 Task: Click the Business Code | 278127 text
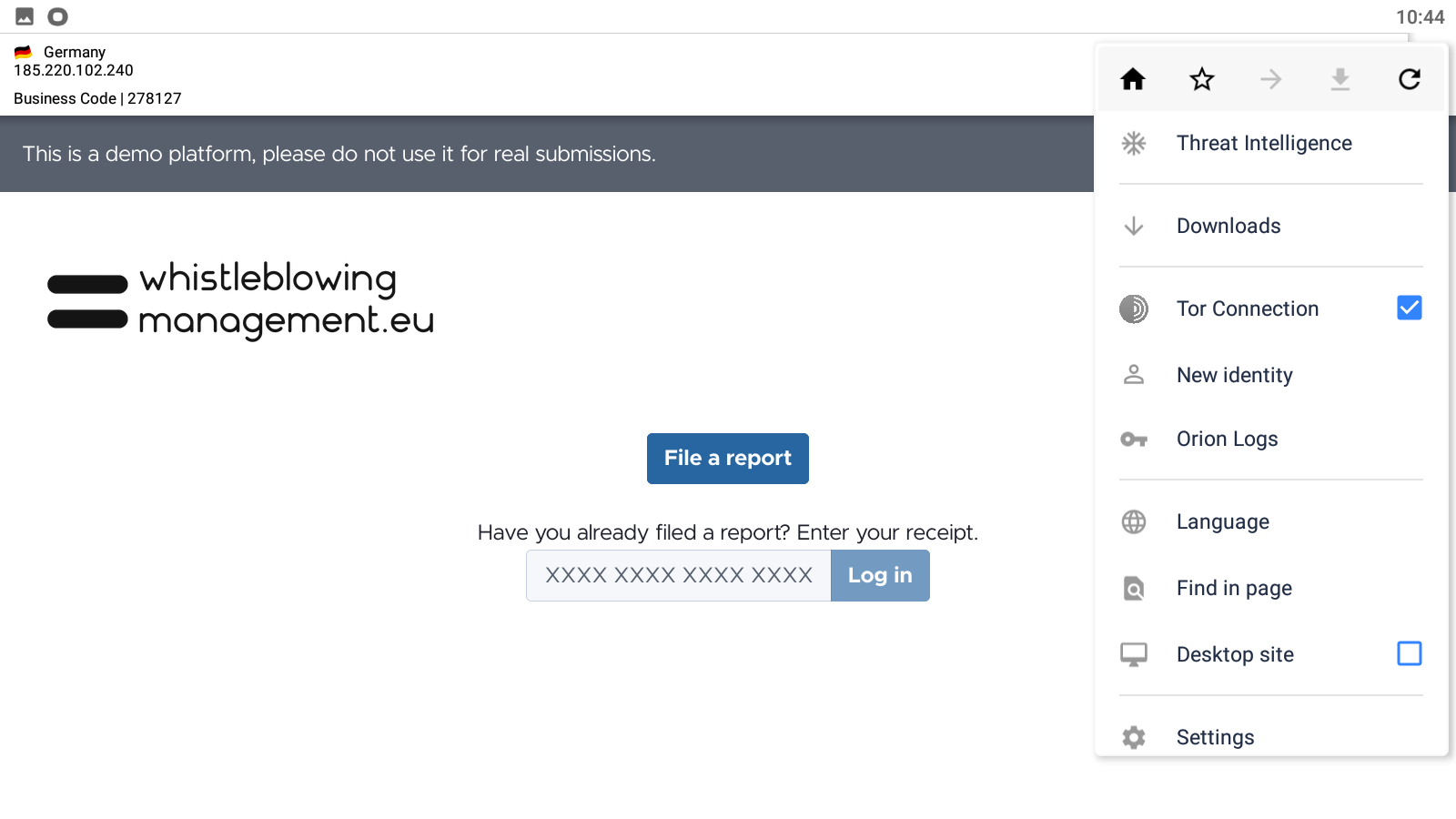pyautogui.click(x=97, y=98)
